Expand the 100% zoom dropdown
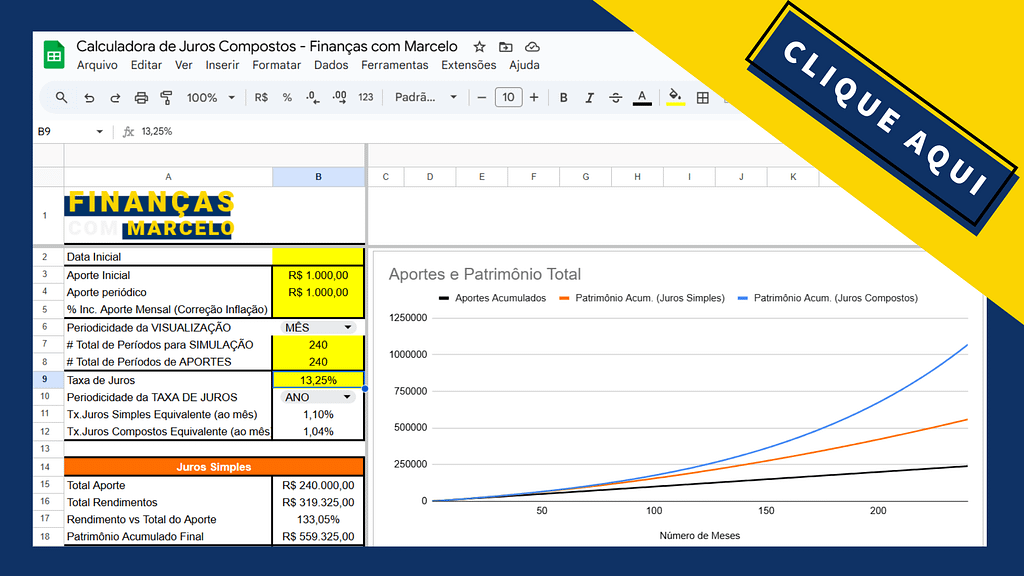 click(x=211, y=98)
